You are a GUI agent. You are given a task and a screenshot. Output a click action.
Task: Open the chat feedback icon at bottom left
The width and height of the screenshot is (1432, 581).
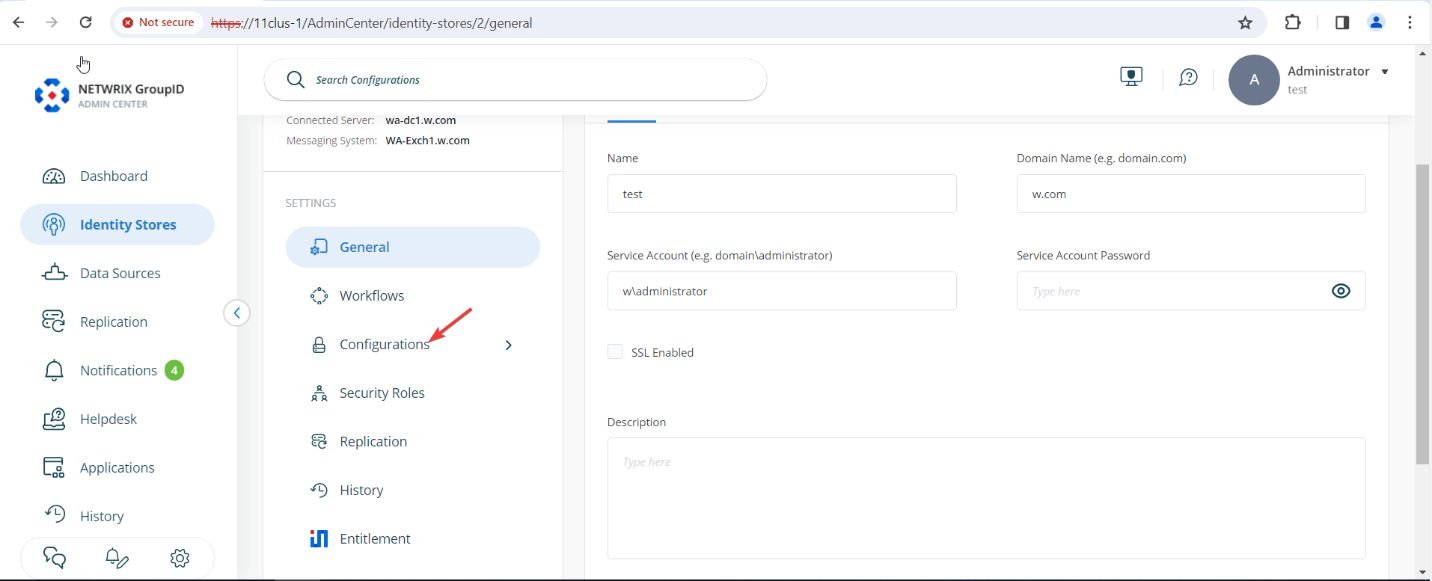[53, 558]
